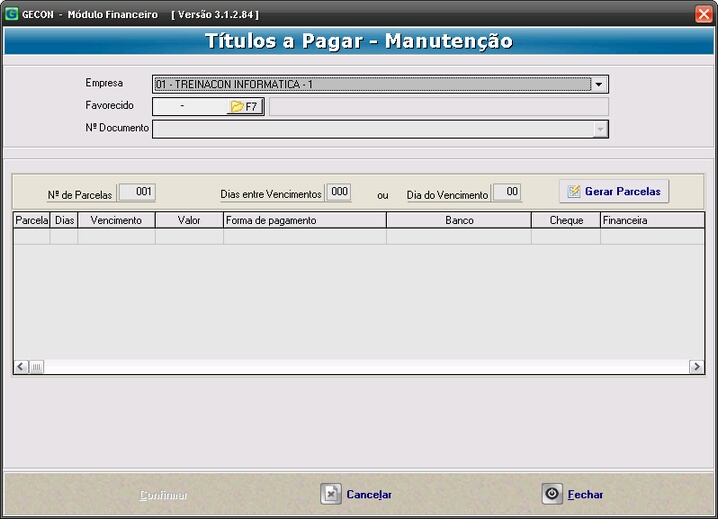Click the Fechar button
Screen dimensions: 718x519
click(572, 494)
